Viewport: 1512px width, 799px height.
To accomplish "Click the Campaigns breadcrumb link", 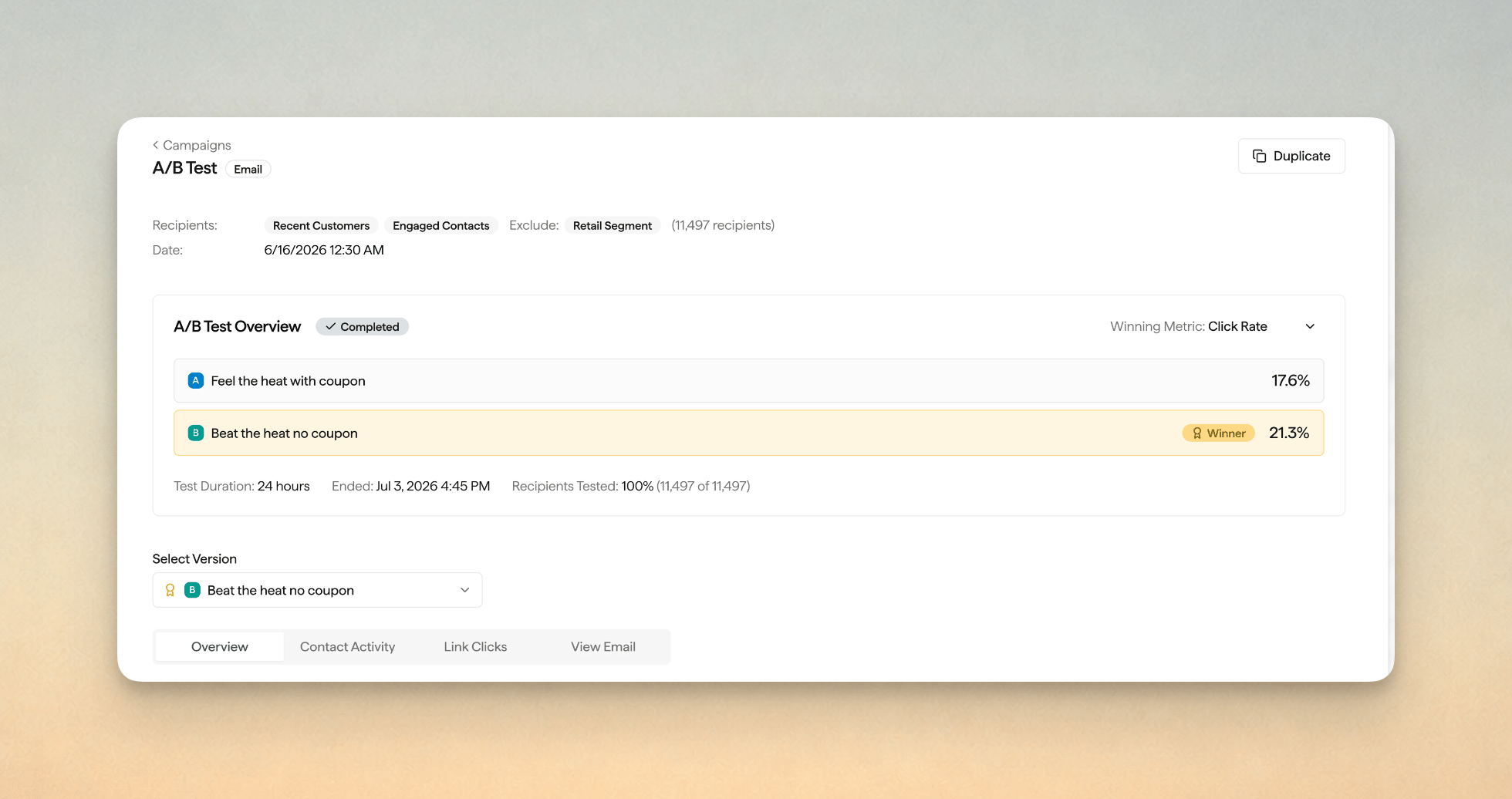I will pyautogui.click(x=197, y=145).
